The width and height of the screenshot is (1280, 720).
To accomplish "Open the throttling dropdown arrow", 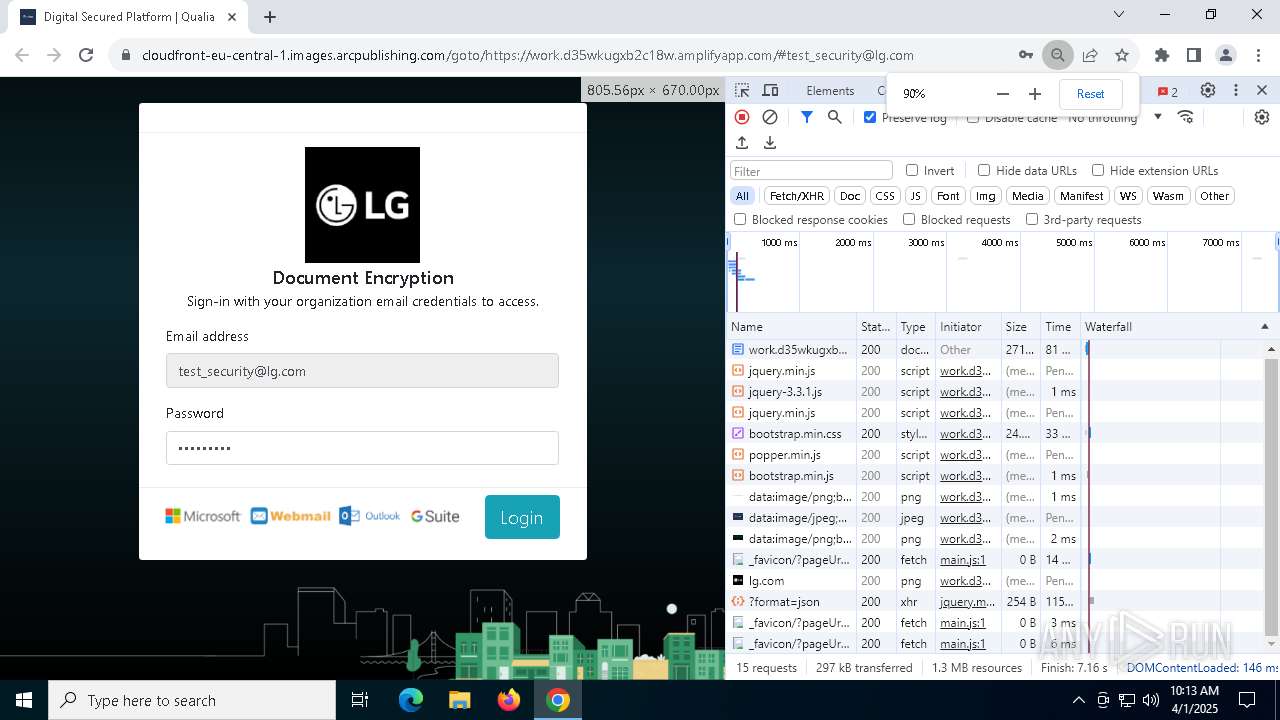I will pyautogui.click(x=1158, y=117).
